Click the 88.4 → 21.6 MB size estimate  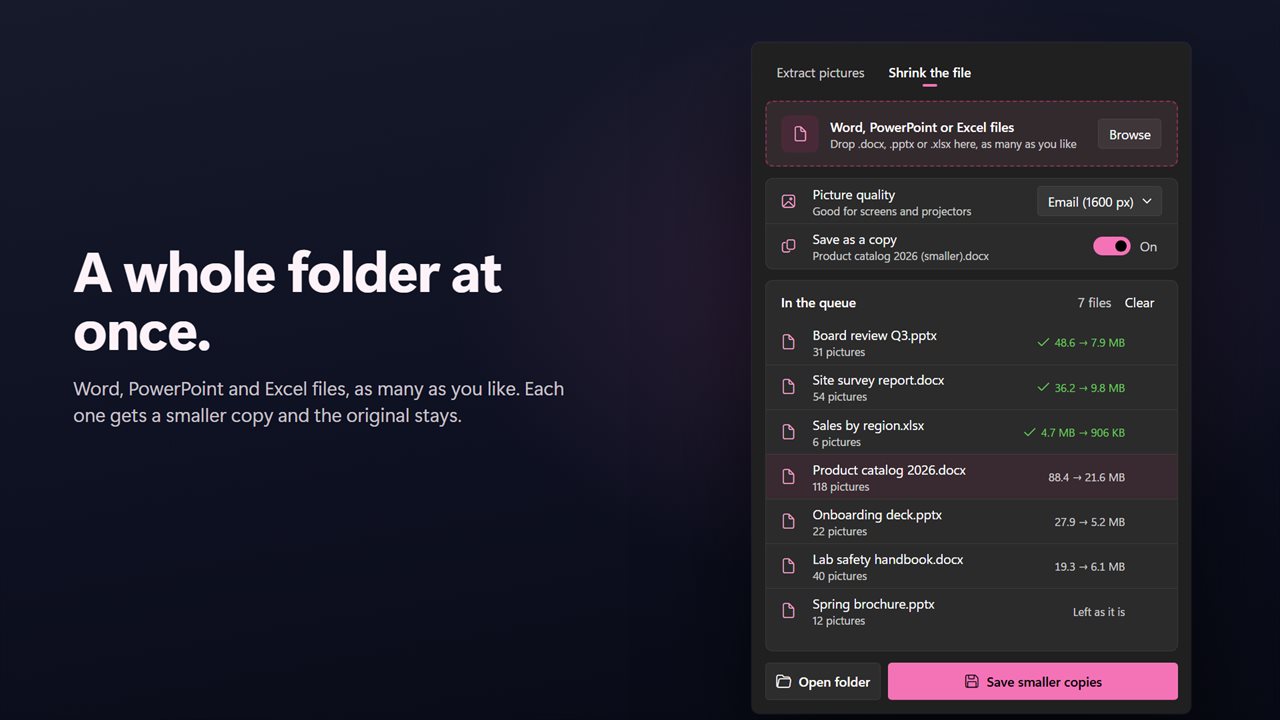pyautogui.click(x=1087, y=478)
